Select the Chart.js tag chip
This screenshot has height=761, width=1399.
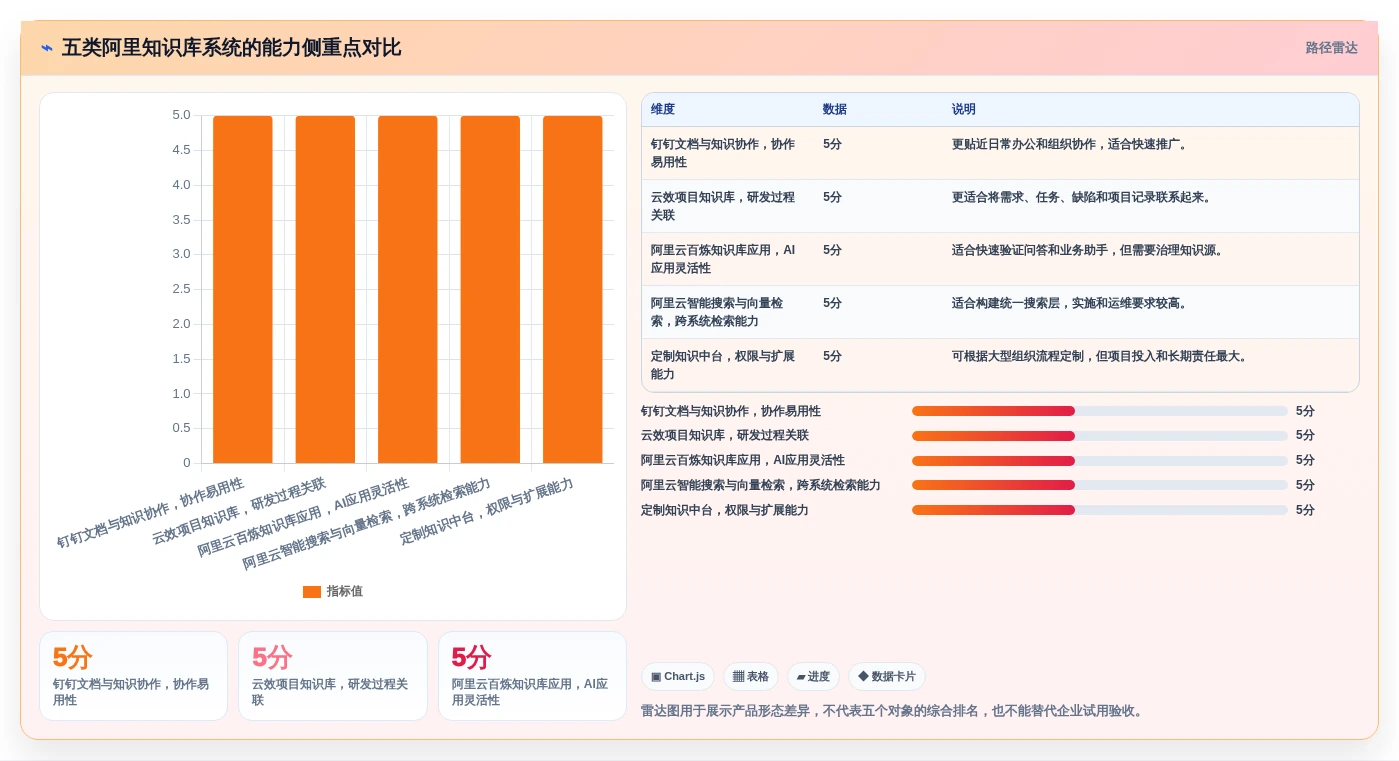tap(678, 677)
